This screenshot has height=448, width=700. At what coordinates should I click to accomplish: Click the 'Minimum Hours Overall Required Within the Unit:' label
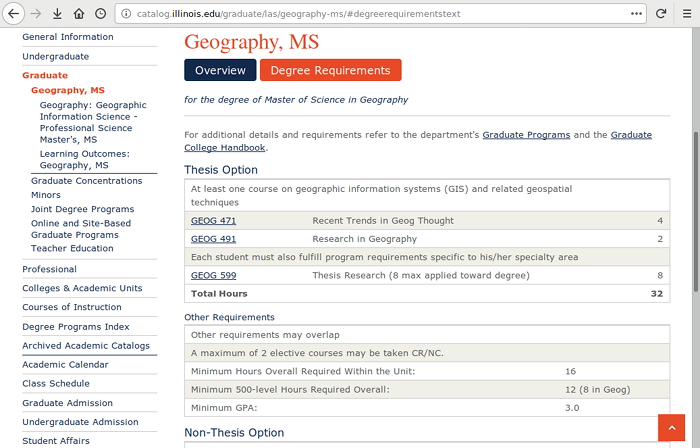coord(303,371)
